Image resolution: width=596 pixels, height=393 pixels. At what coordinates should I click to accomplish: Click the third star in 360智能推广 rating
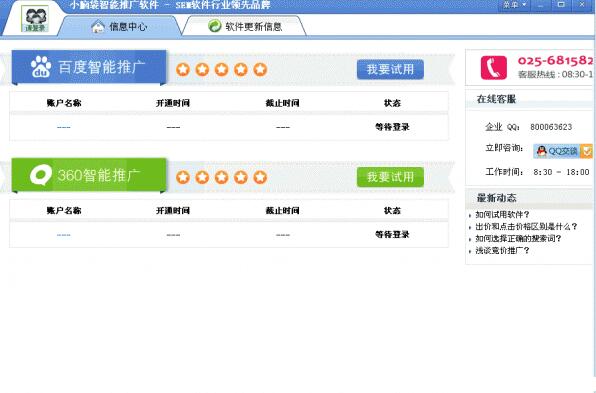pos(222,177)
